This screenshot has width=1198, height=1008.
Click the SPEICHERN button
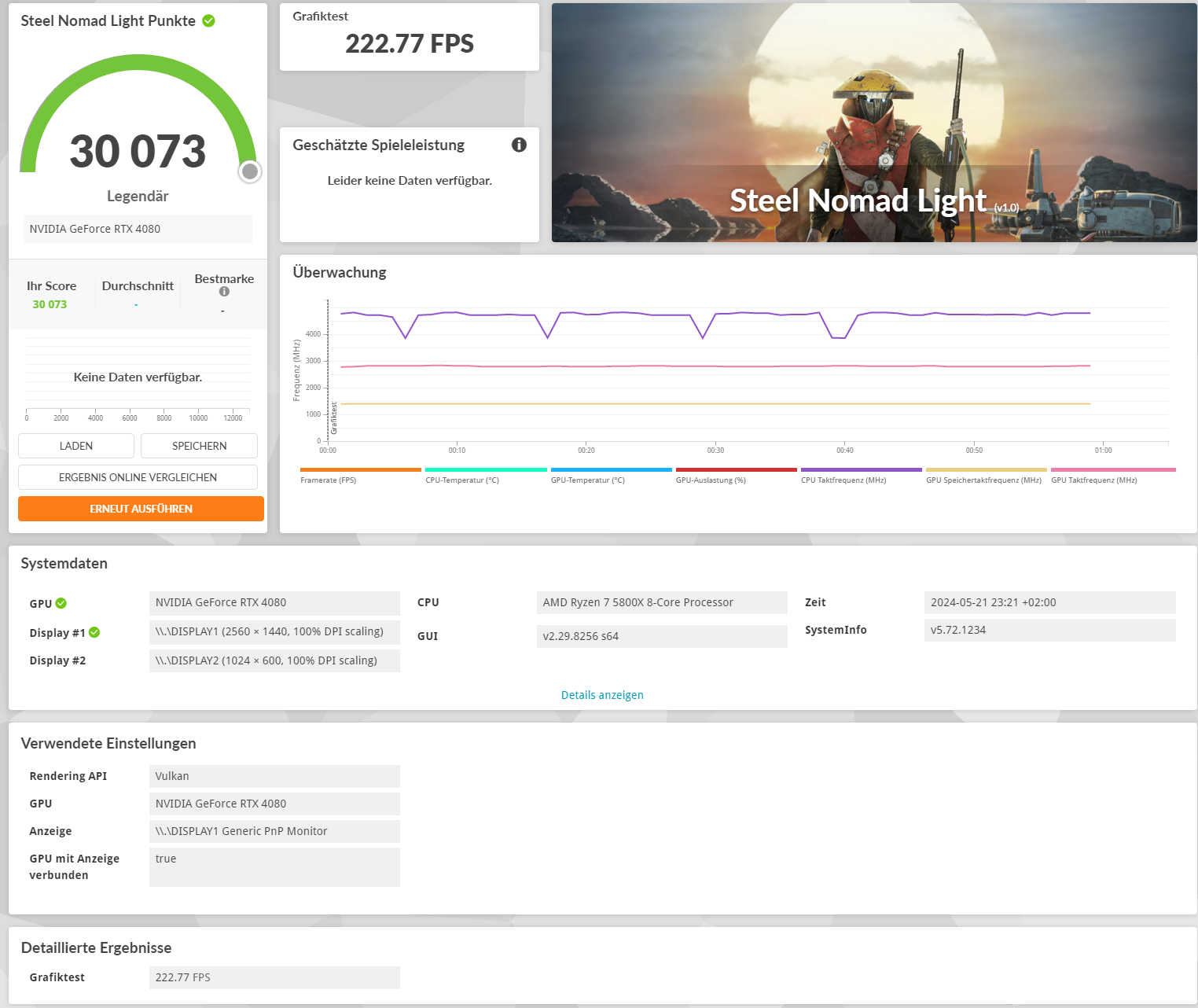point(199,446)
